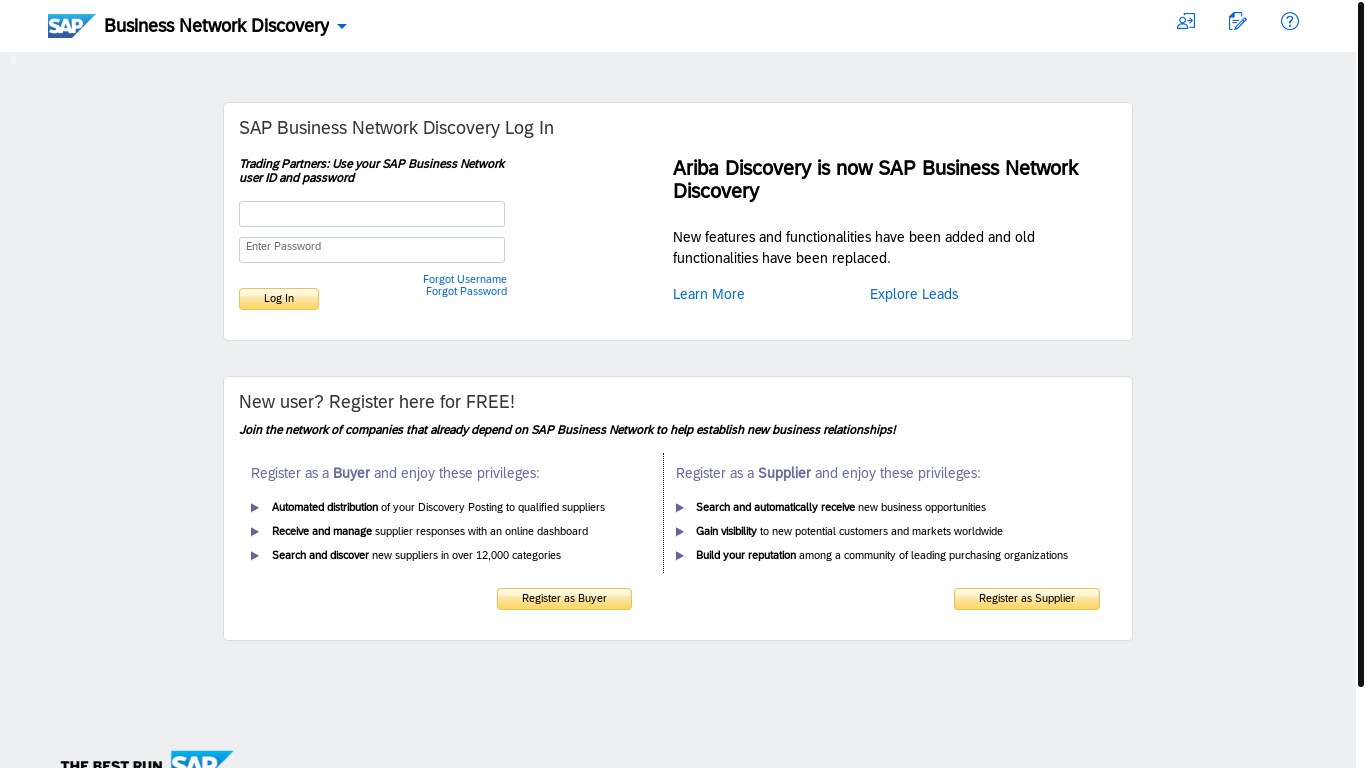Open the Business Network Discovery dropdown arrow

click(342, 27)
